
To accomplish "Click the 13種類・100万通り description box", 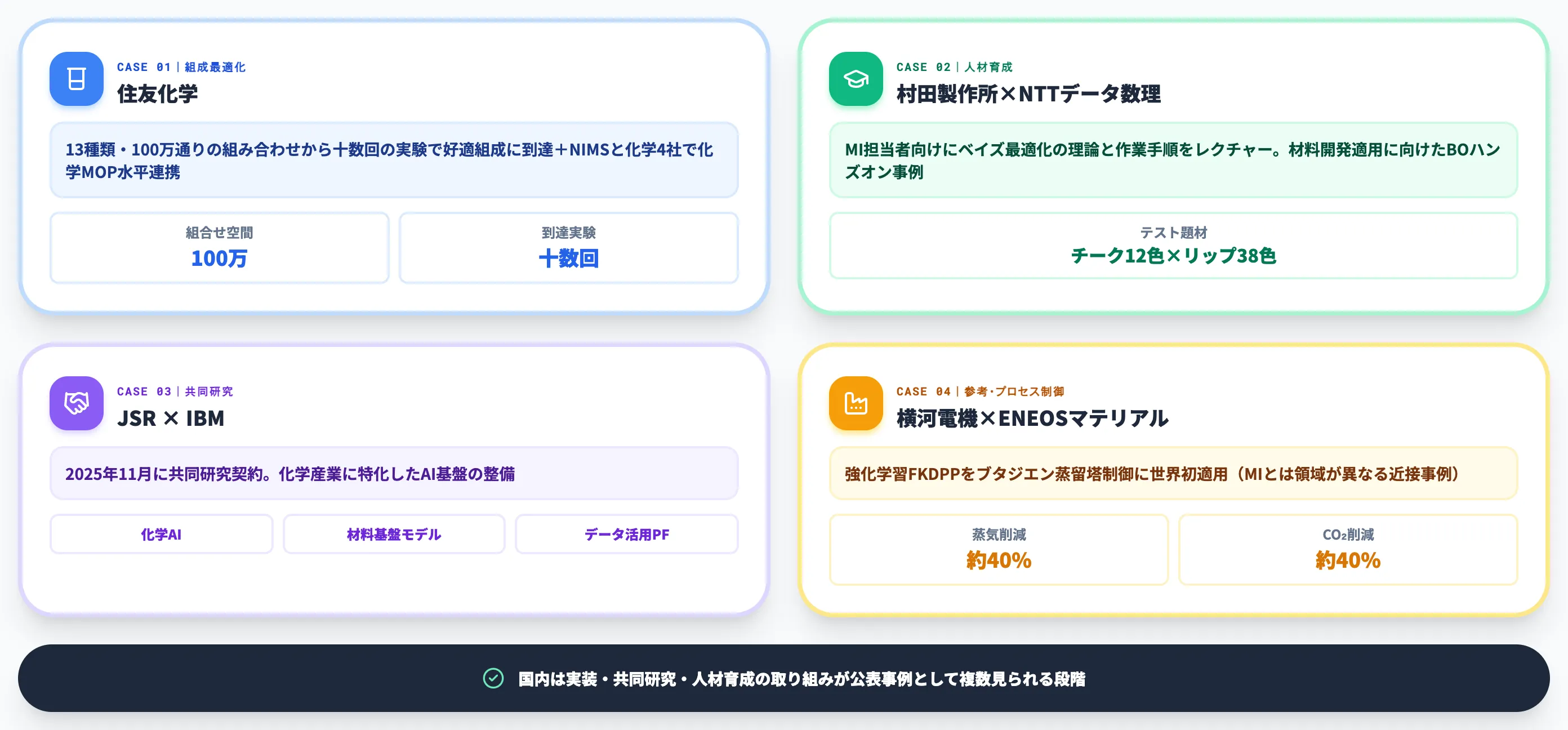I will click(x=394, y=160).
